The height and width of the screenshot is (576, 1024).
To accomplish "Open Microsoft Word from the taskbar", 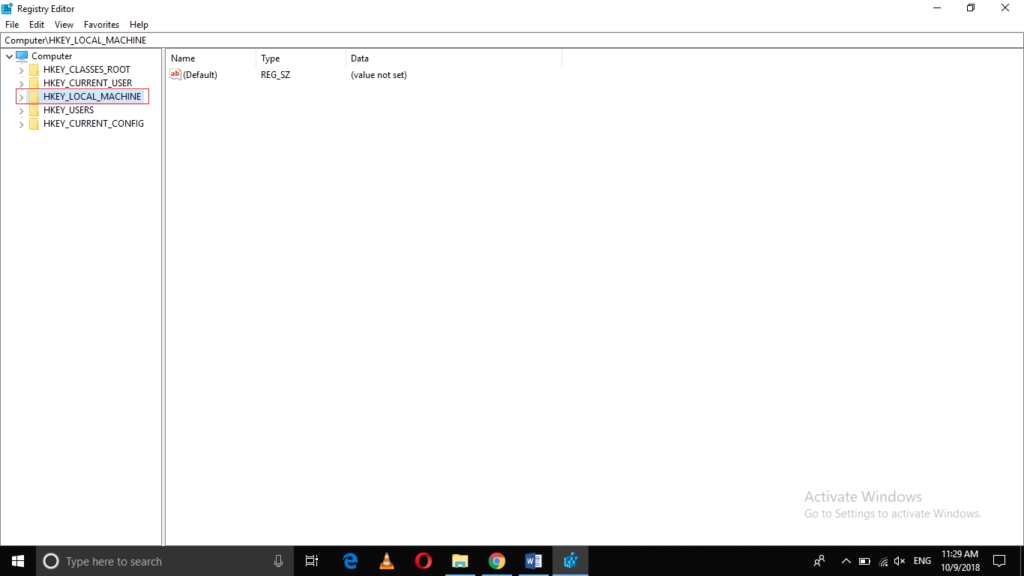I will point(533,560).
